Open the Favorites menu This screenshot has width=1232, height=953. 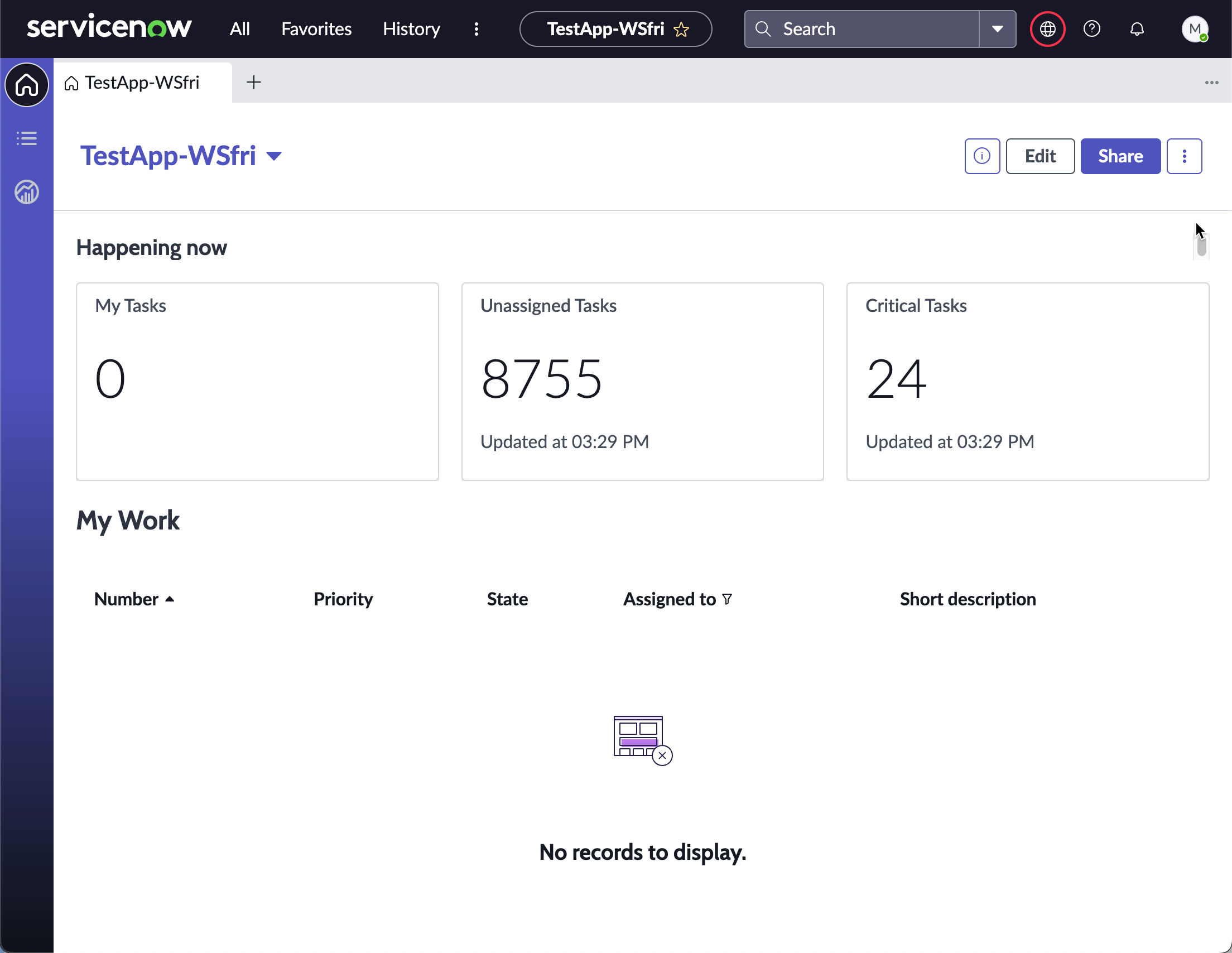[x=316, y=29]
